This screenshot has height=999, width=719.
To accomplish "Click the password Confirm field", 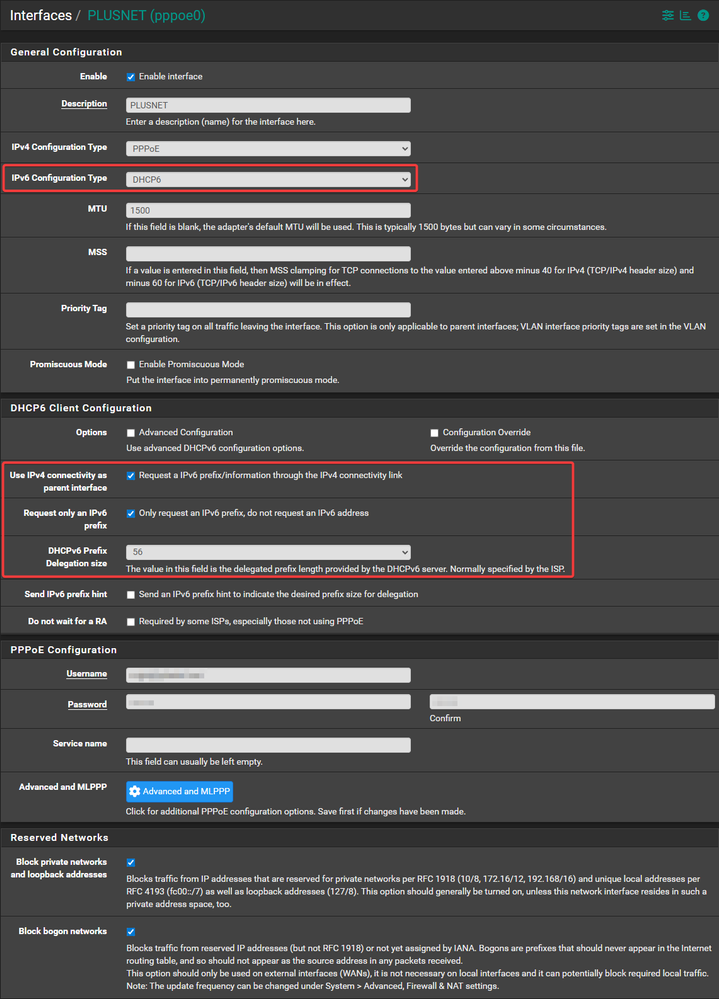I will (x=571, y=702).
